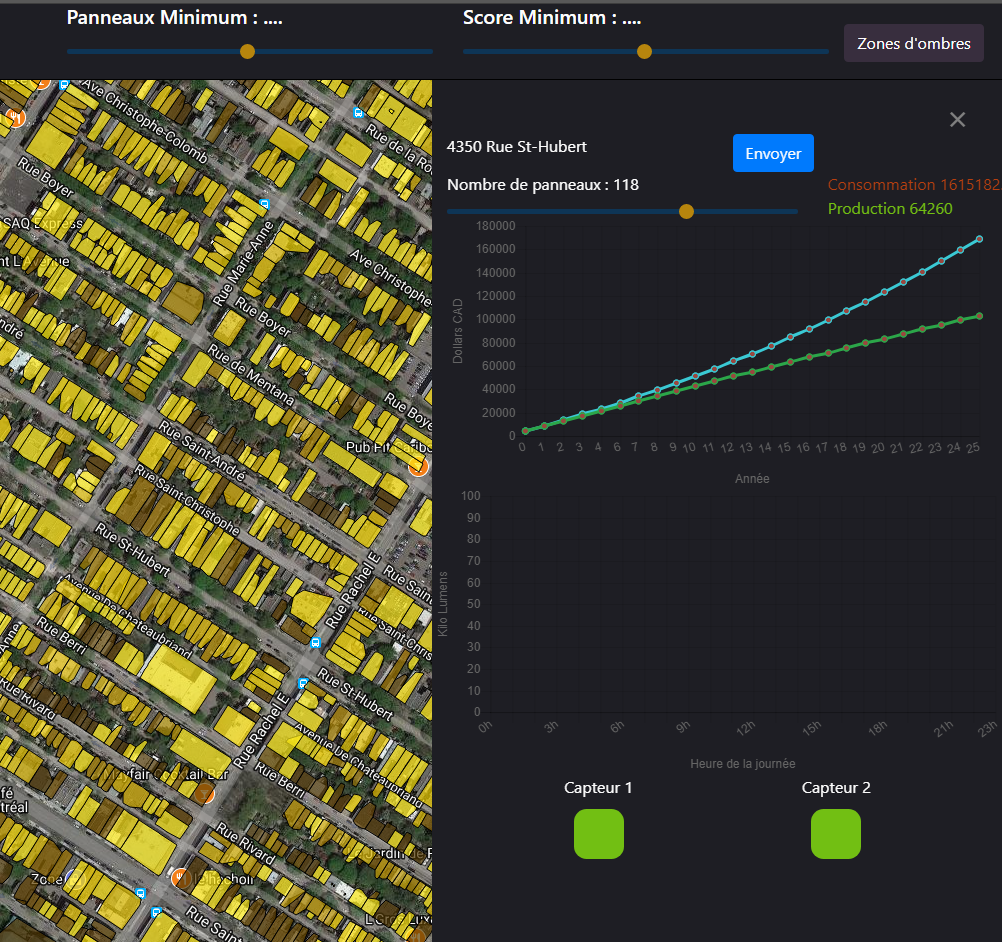Close the building details panel with X
Viewport: 1002px width, 942px height.
tap(957, 120)
